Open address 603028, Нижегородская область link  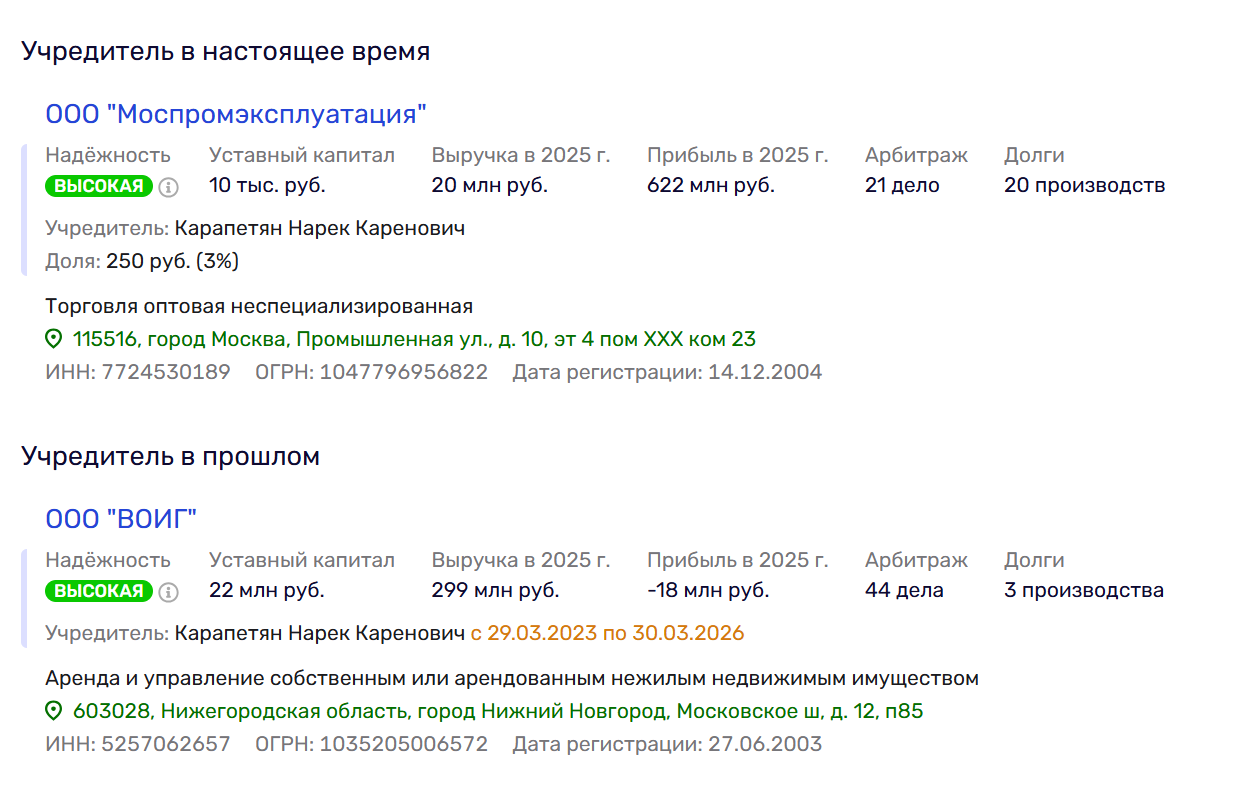point(498,712)
